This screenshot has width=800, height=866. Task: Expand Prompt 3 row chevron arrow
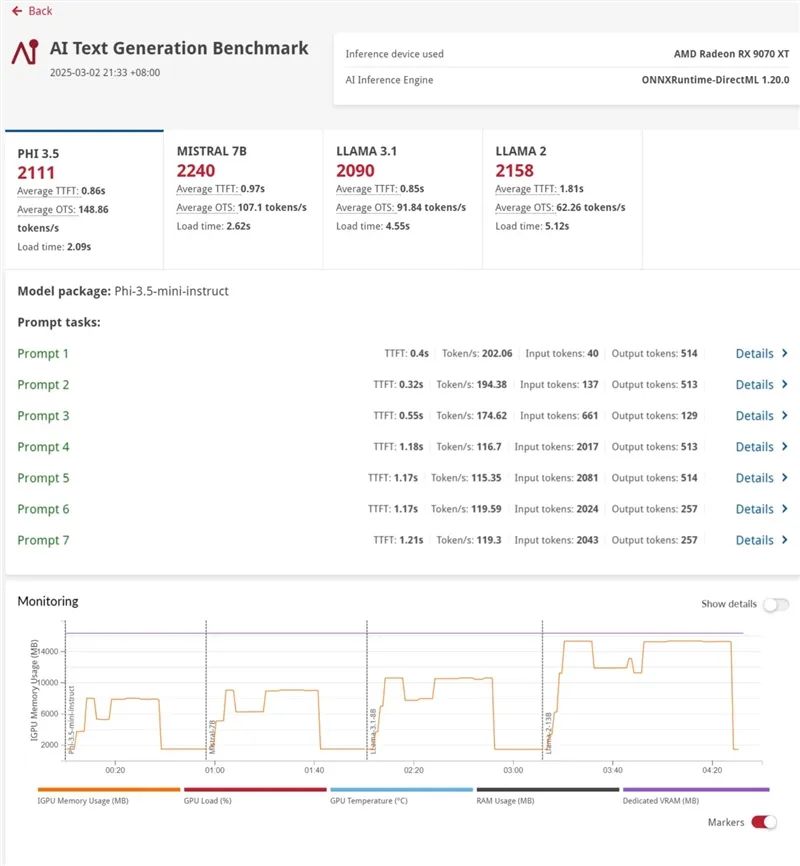pyautogui.click(x=785, y=415)
